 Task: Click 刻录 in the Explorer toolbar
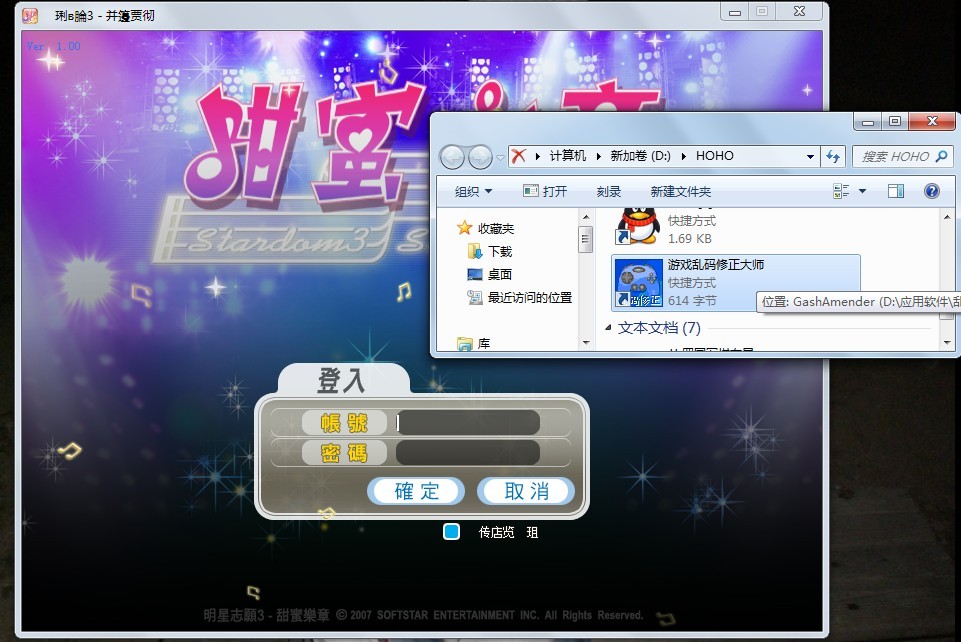pos(608,191)
